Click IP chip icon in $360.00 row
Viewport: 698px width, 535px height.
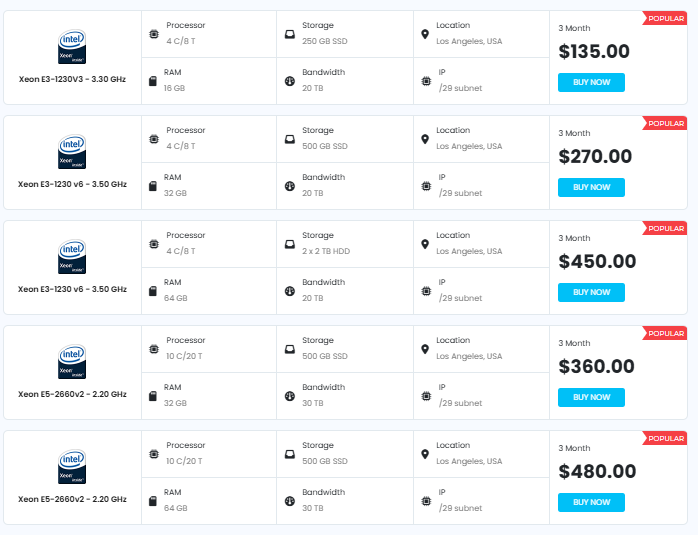point(426,396)
